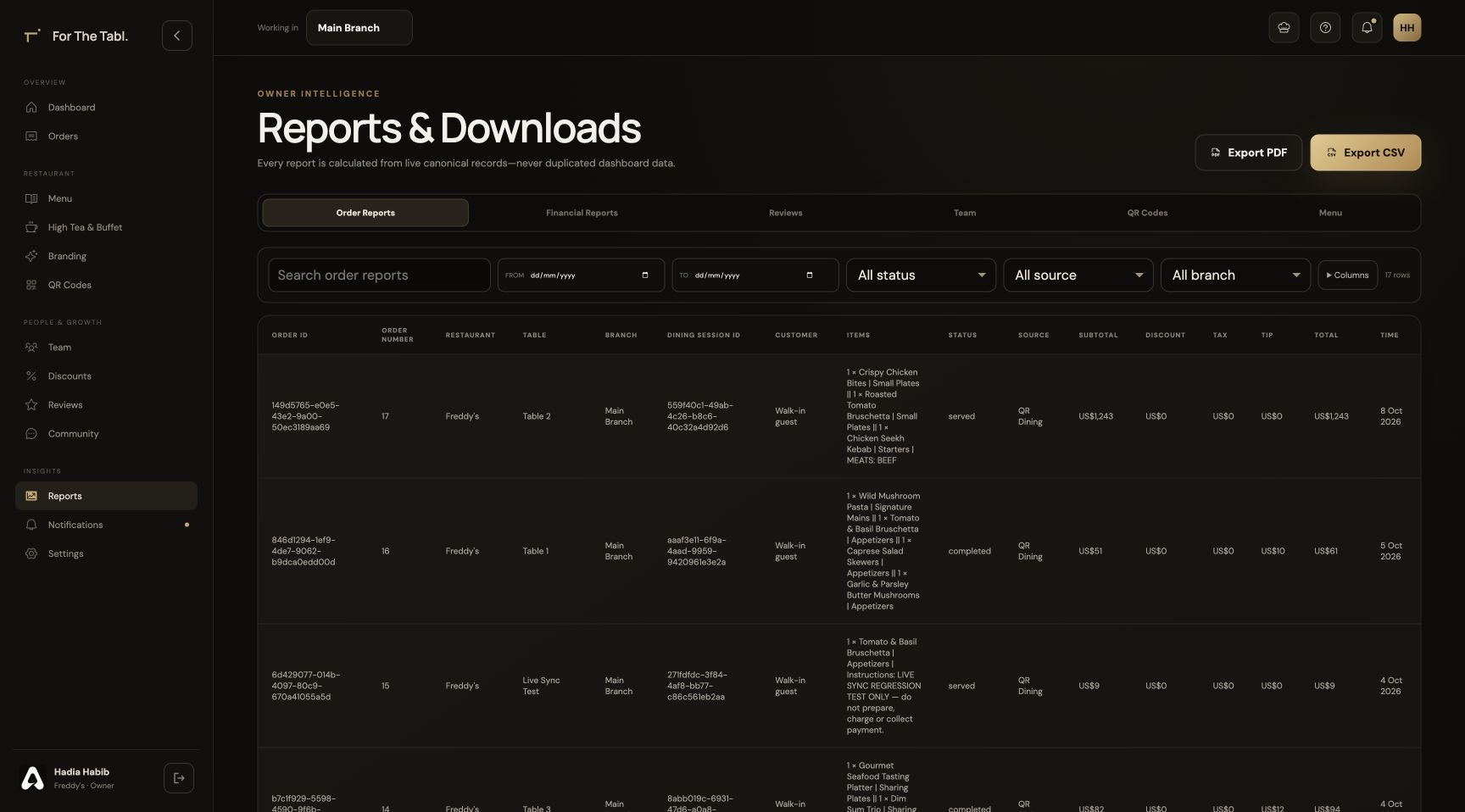Select the Order Reports tab

[x=365, y=214]
